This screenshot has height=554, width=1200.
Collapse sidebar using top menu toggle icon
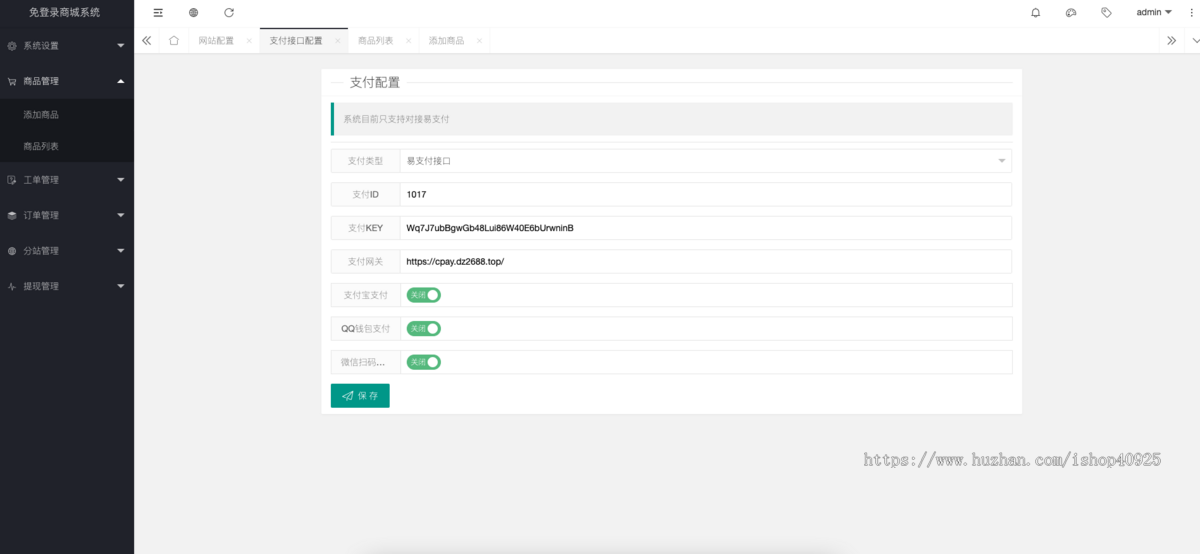[x=158, y=13]
